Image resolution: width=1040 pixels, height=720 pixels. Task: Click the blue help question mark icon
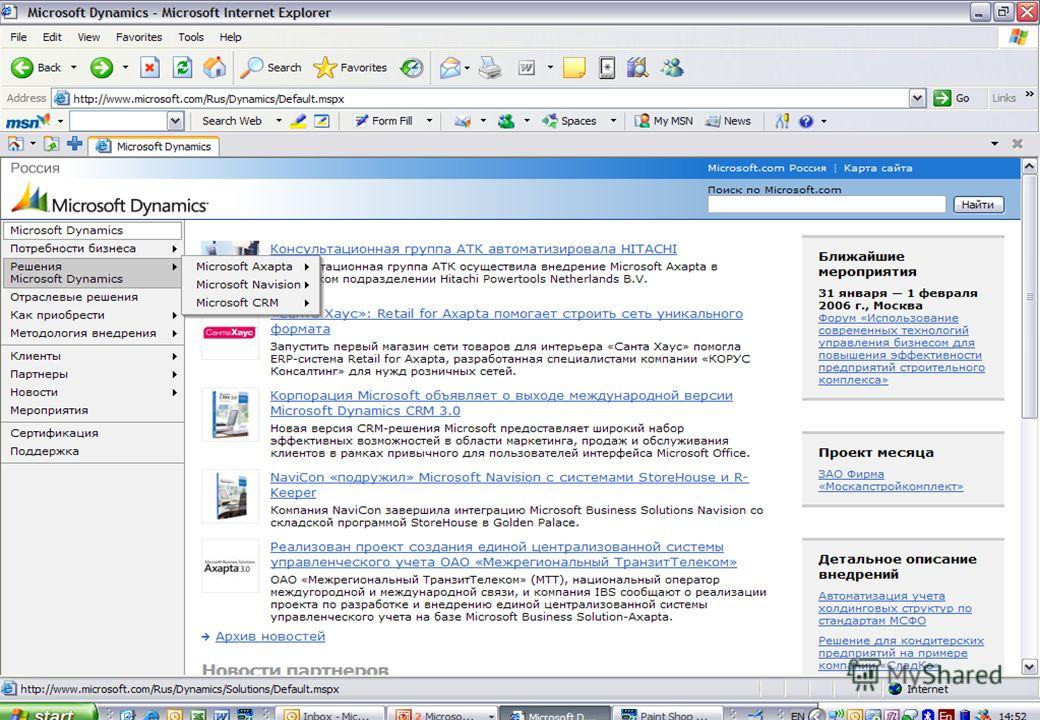click(x=806, y=121)
